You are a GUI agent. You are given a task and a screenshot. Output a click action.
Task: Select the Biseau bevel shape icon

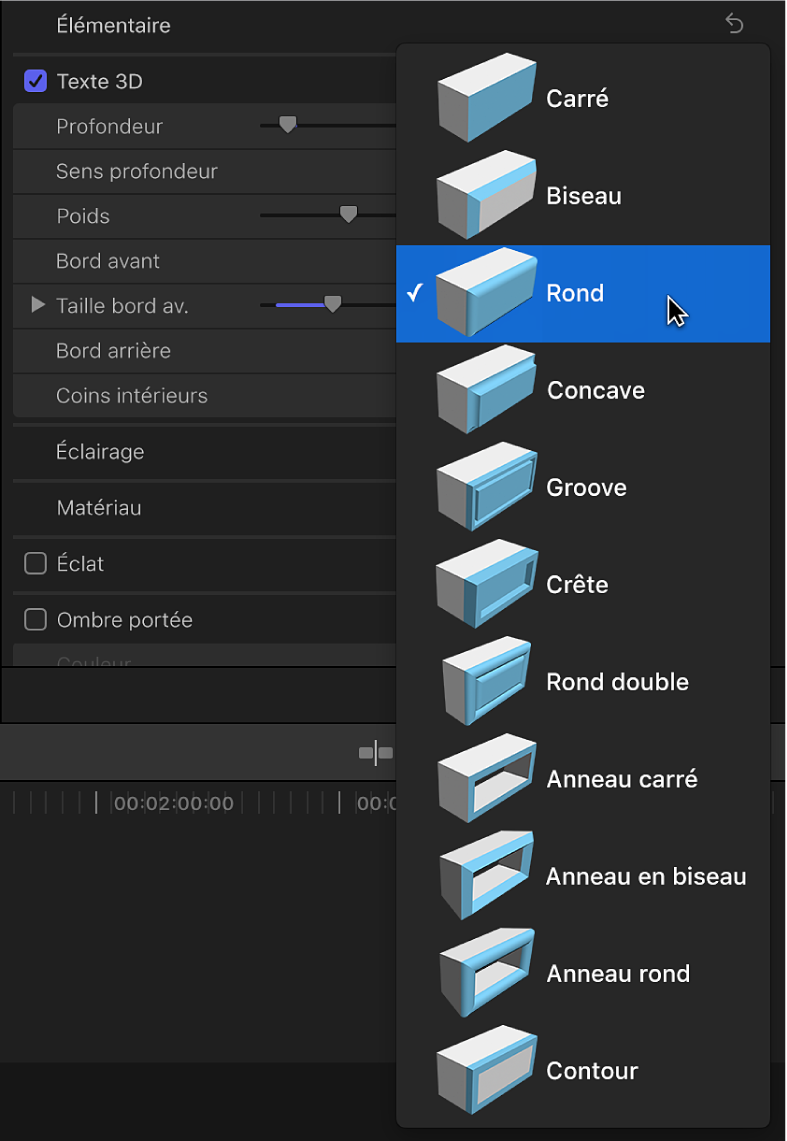487,196
